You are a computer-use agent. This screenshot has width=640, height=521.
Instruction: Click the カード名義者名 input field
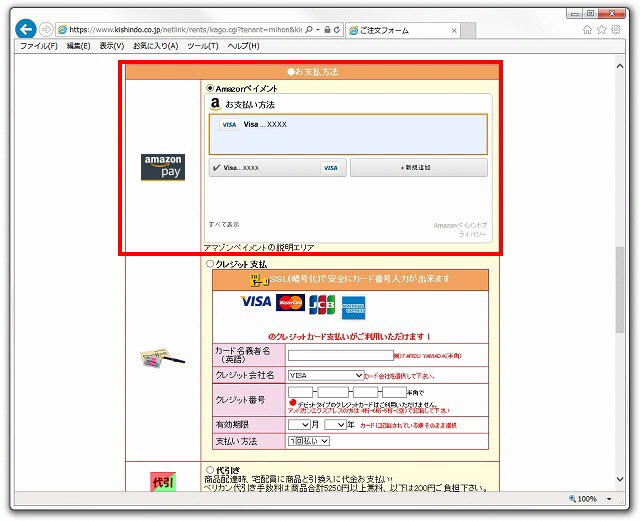pos(341,355)
